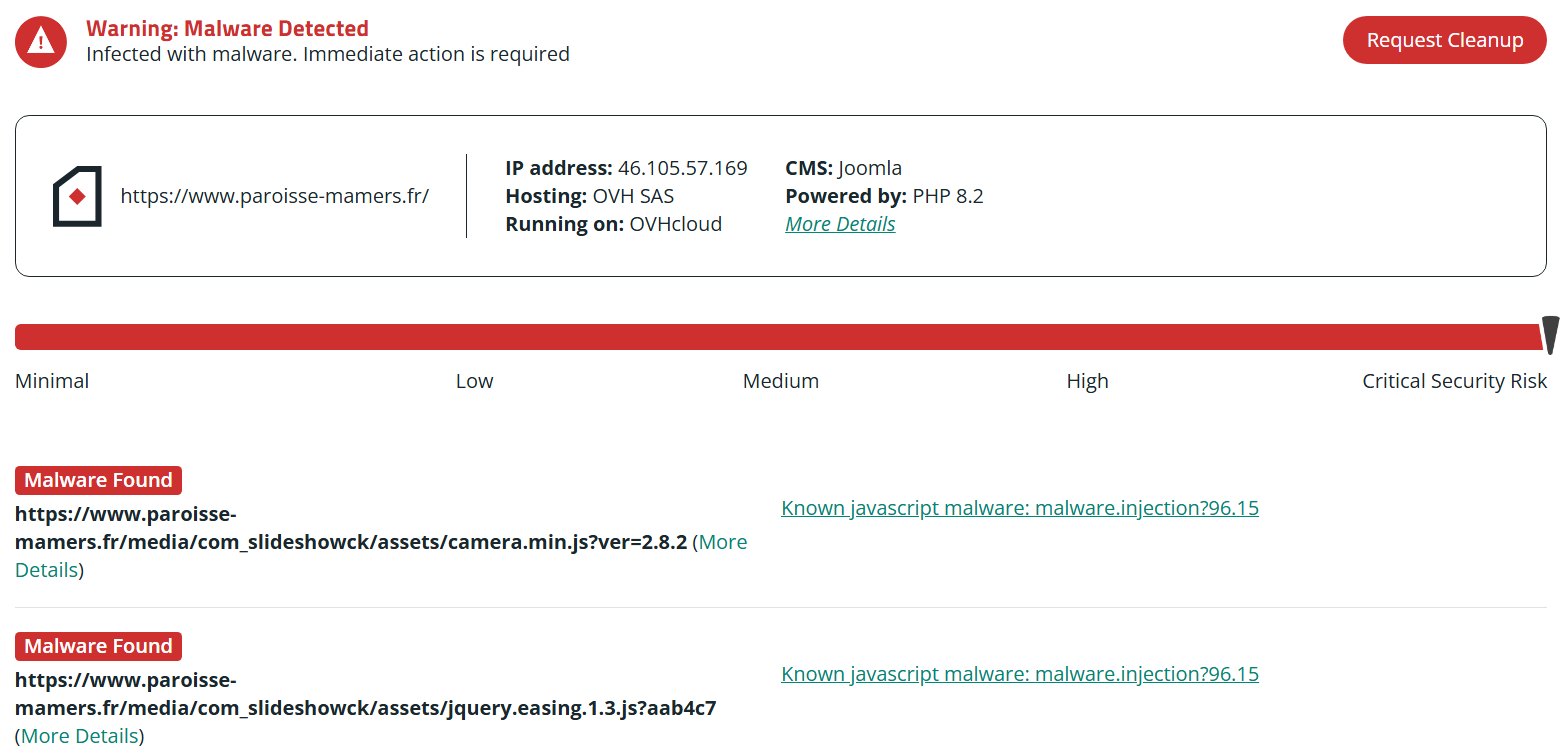Viewport: 1564px width, 756px height.
Task: Click the Warning: Malware Detected heading
Action: pos(227,29)
